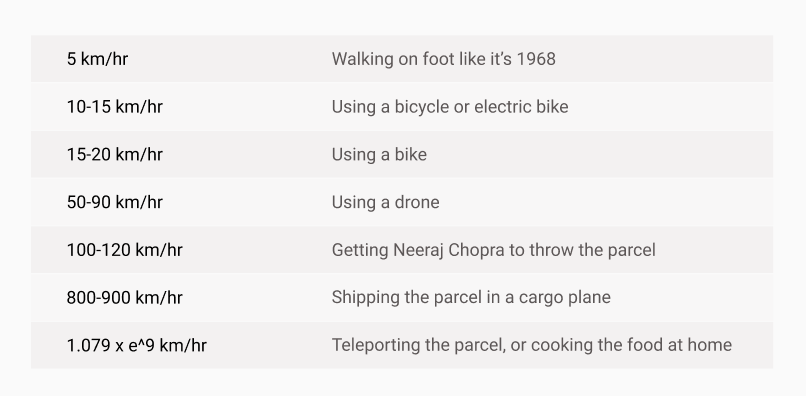Select the 50-90 km/hr speed cell
This screenshot has width=806, height=396.
coord(115,202)
